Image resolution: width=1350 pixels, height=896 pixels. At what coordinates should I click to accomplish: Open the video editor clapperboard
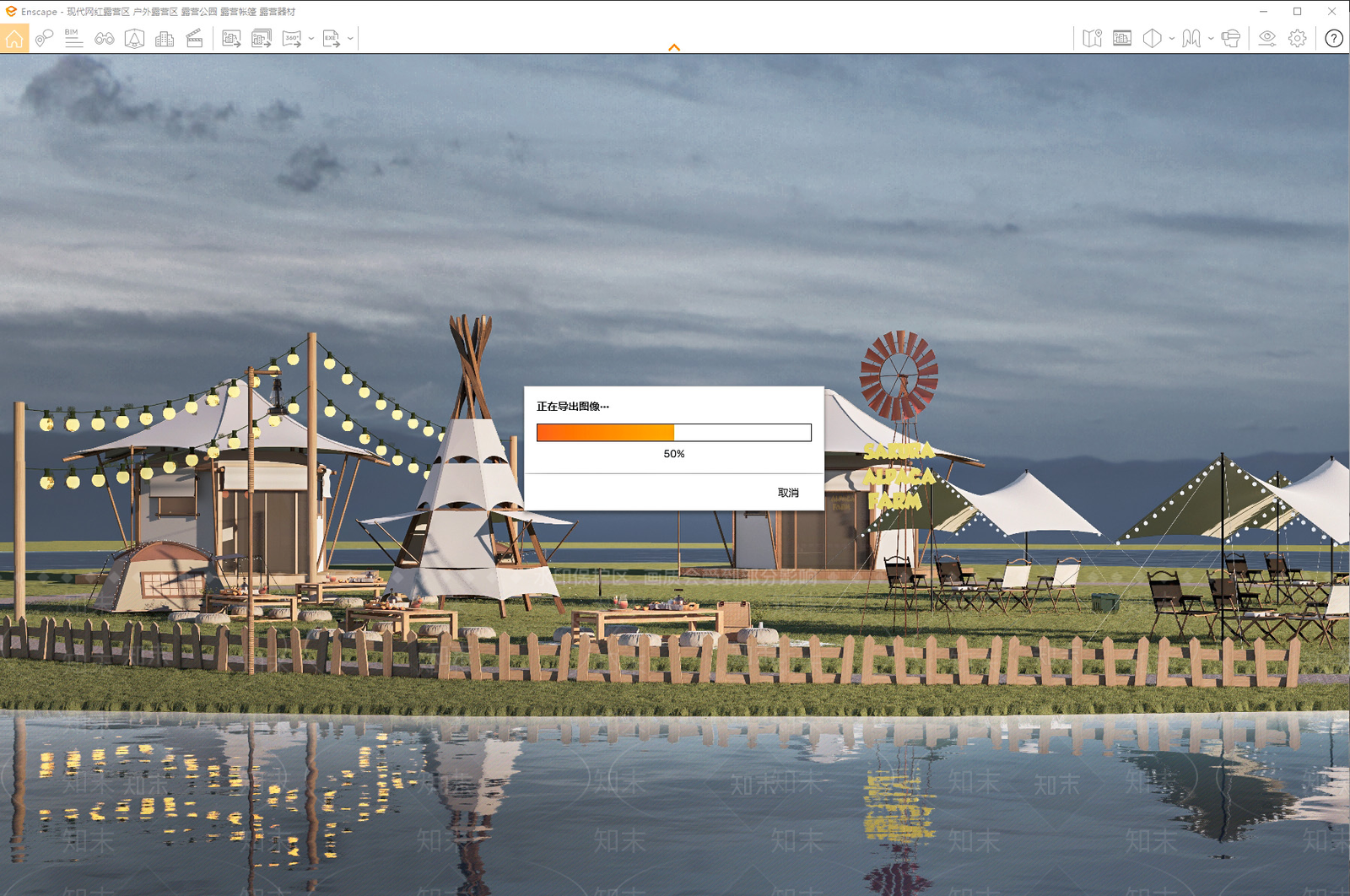tap(194, 39)
